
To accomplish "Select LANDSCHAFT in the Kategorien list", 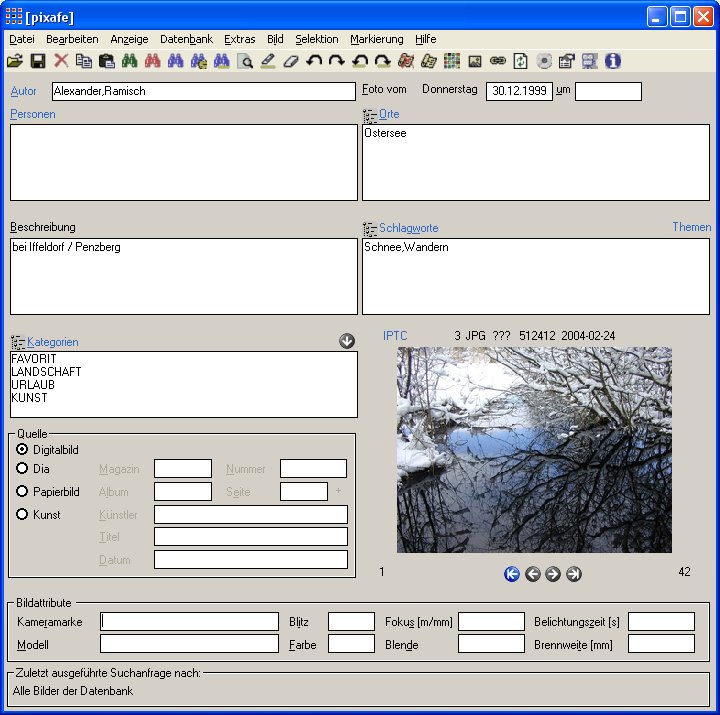I will pyautogui.click(x=46, y=372).
